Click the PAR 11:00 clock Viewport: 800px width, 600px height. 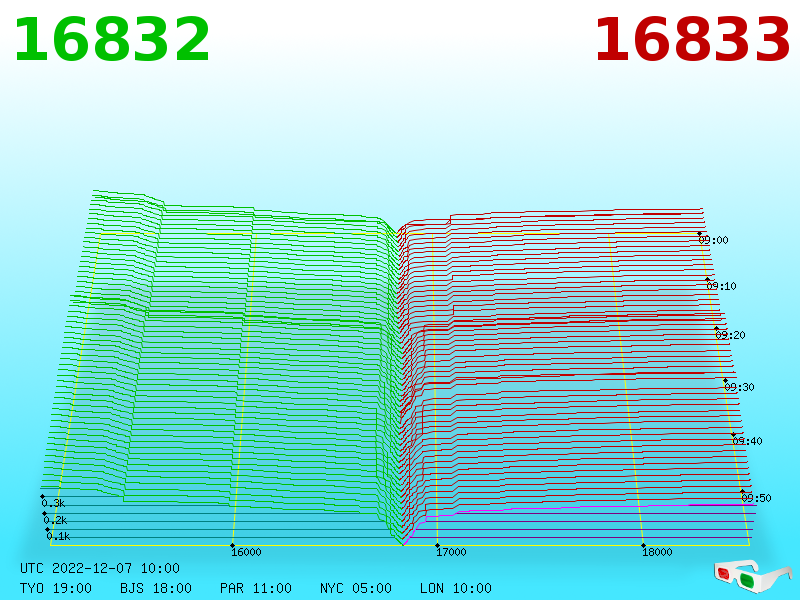[256, 588]
